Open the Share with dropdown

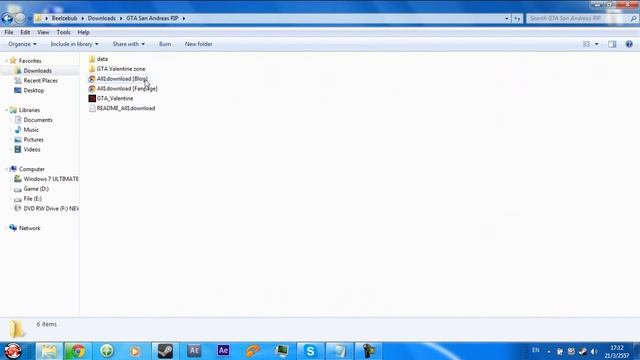[129, 44]
